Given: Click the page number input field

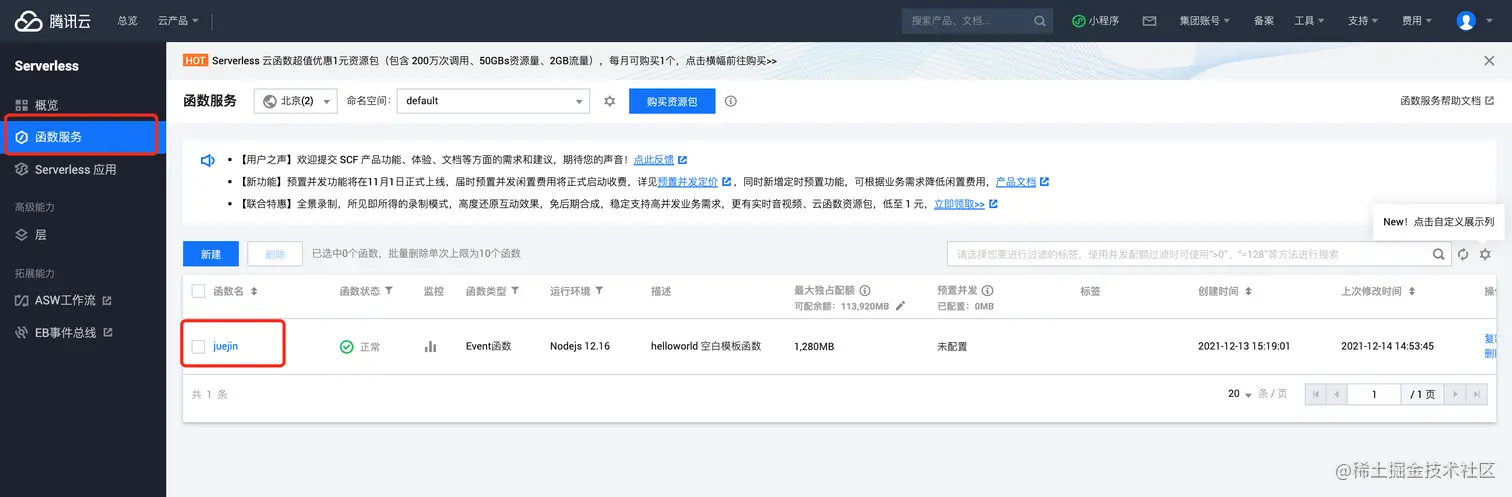Looking at the screenshot, I should pyautogui.click(x=1373, y=394).
